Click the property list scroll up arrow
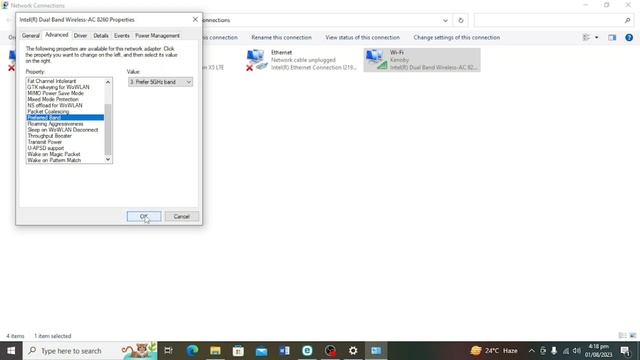The height and width of the screenshot is (360, 640). coord(108,82)
